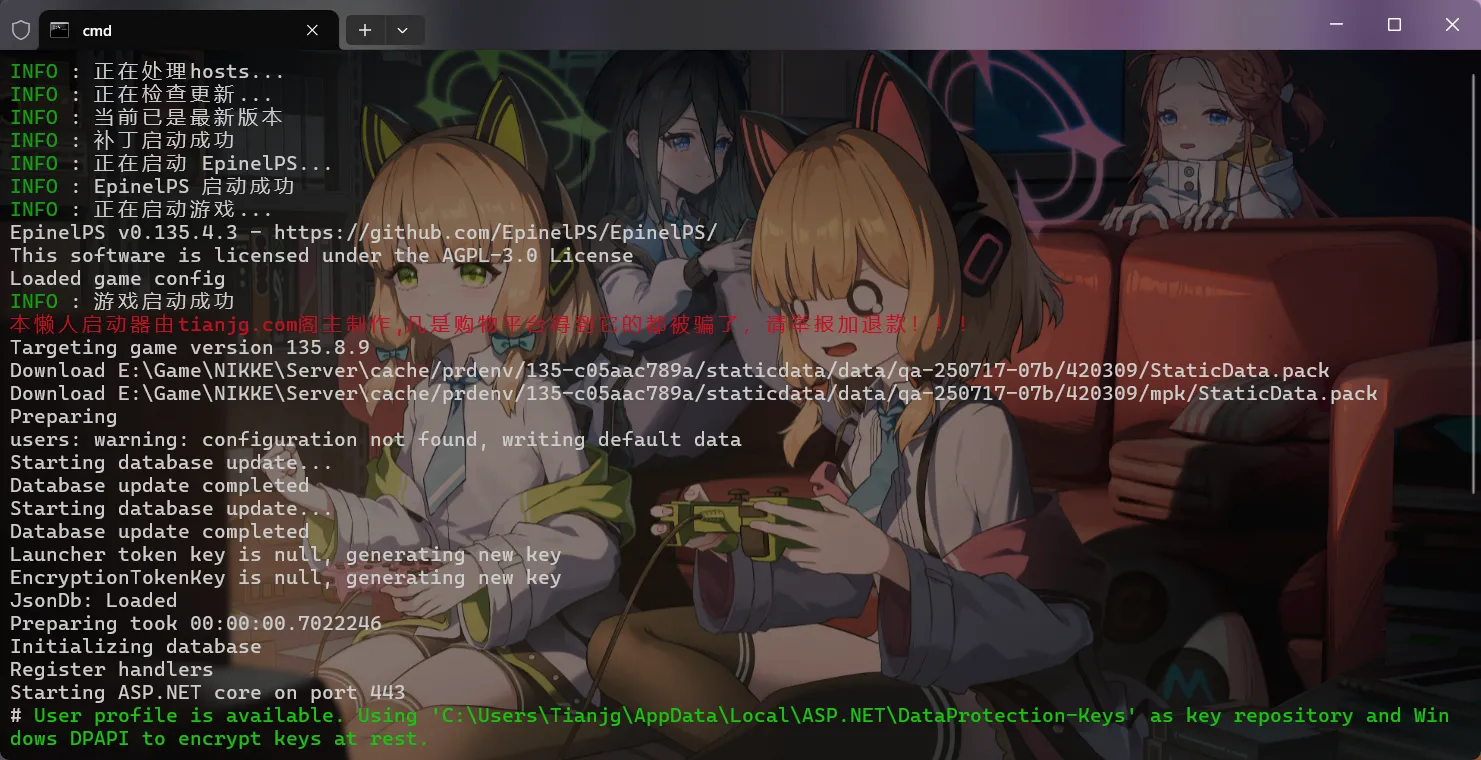Image resolution: width=1481 pixels, height=760 pixels.
Task: Click the DataProtection-Keys path in green text
Action: coord(784,715)
